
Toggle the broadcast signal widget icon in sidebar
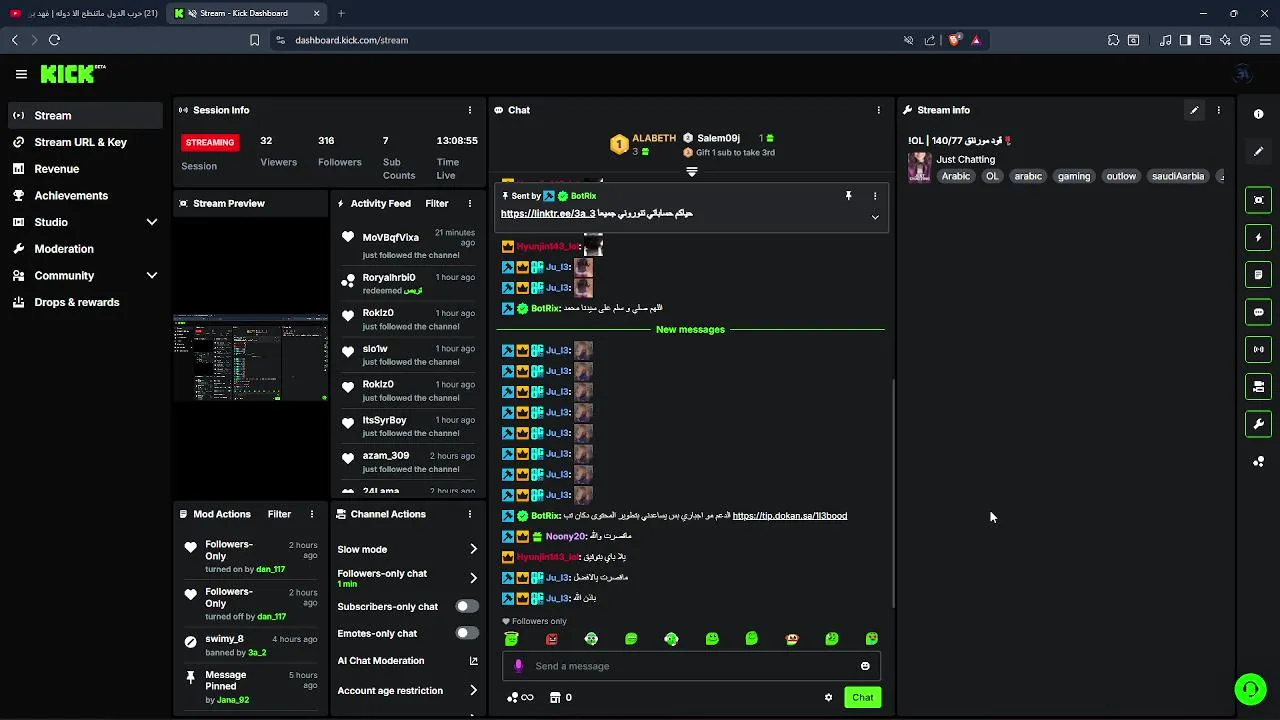1258,349
